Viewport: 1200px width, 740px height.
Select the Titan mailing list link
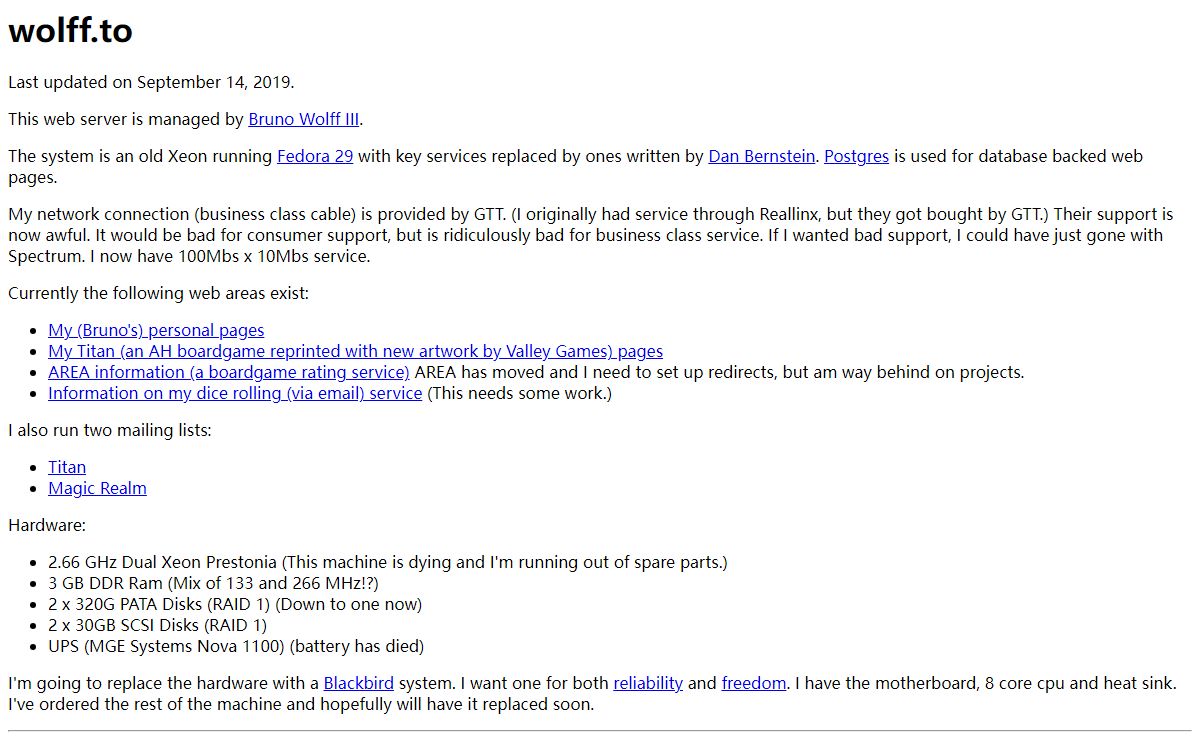pos(67,467)
